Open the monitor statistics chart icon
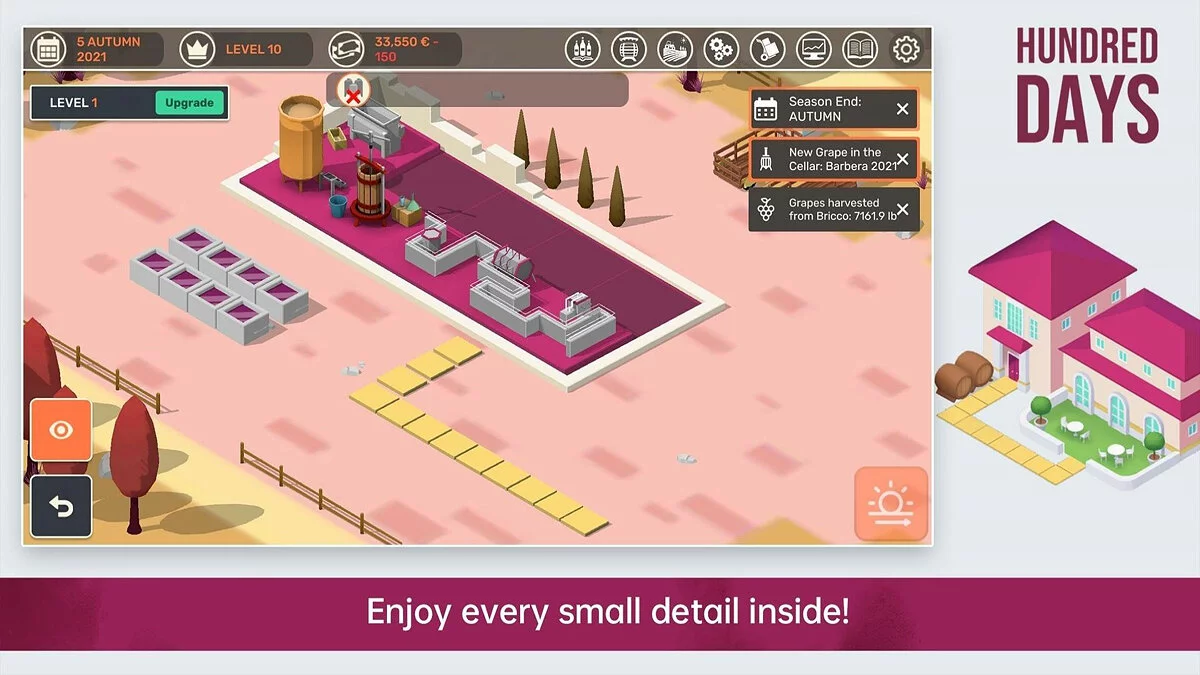 [x=813, y=48]
